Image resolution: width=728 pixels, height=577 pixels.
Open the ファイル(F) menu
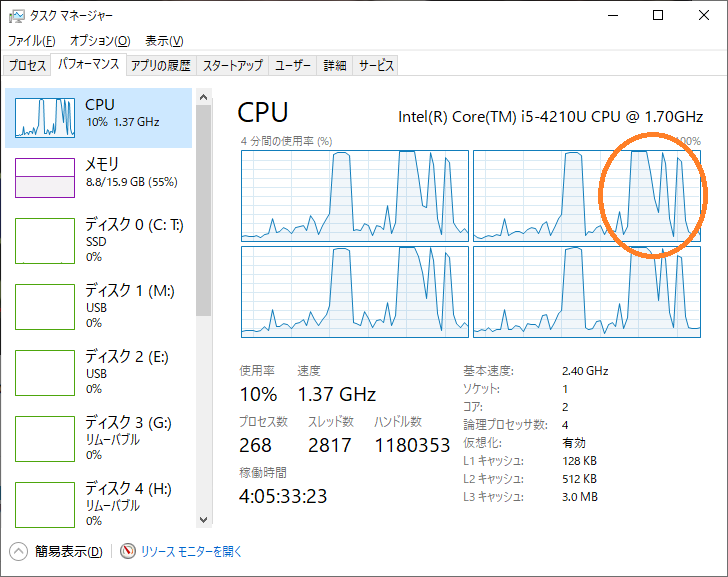[32, 41]
